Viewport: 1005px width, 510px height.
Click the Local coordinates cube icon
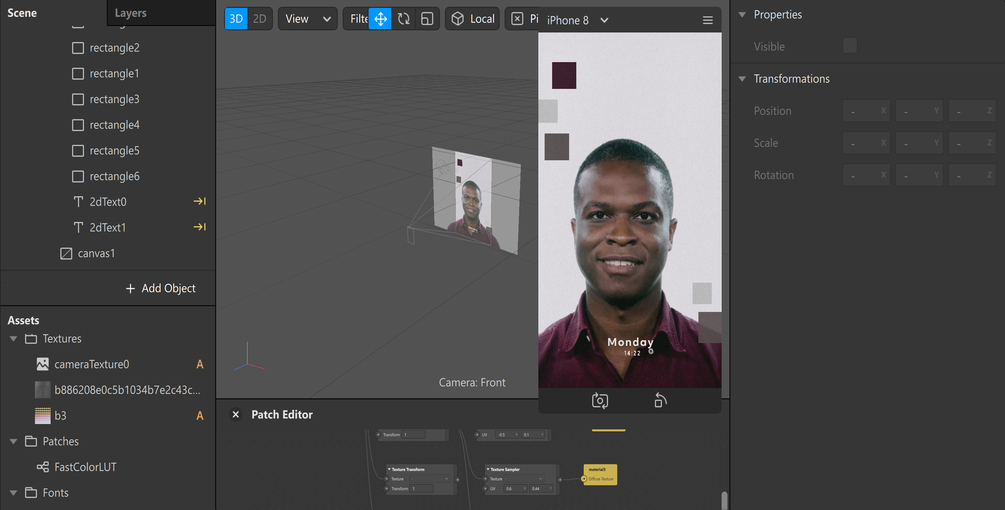pyautogui.click(x=458, y=19)
